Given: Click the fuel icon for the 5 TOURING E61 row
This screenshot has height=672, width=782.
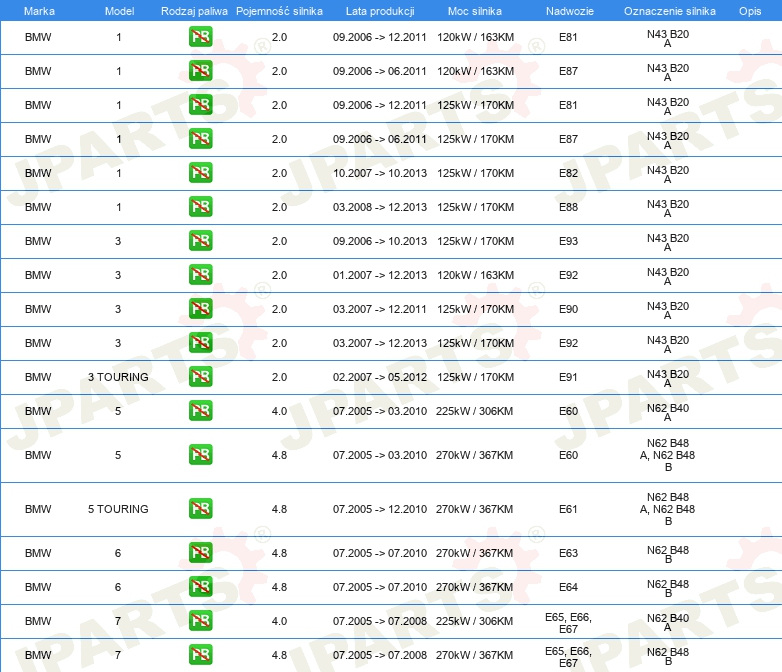Looking at the screenshot, I should pos(200,509).
